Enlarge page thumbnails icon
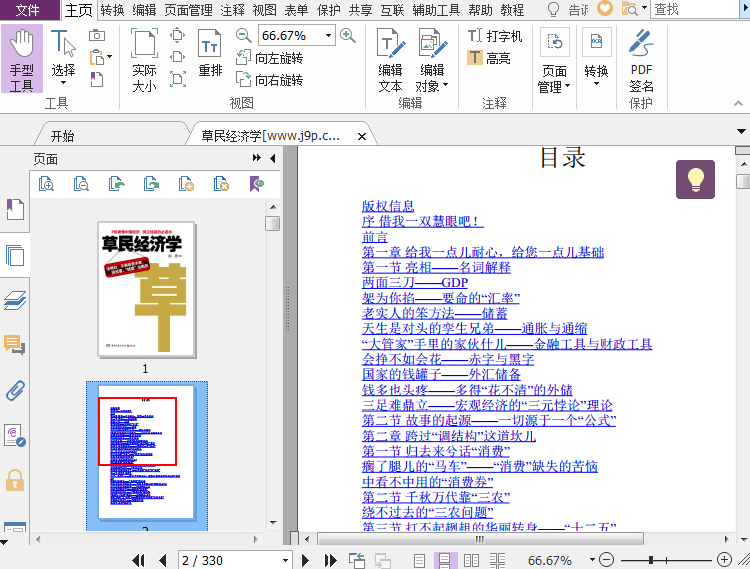Screen dimensions: 750x569 [x=46, y=184]
